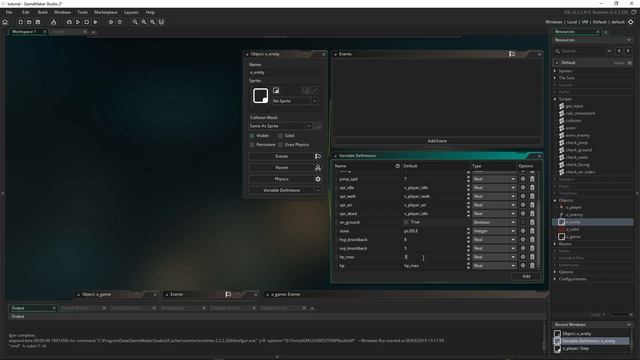Open the Start Page home icon

[5, 22]
